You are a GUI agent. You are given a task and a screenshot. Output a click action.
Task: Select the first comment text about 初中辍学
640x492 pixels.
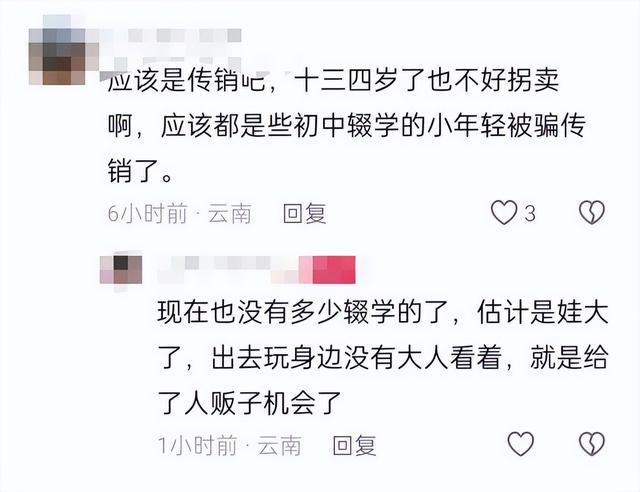[x=347, y=126]
